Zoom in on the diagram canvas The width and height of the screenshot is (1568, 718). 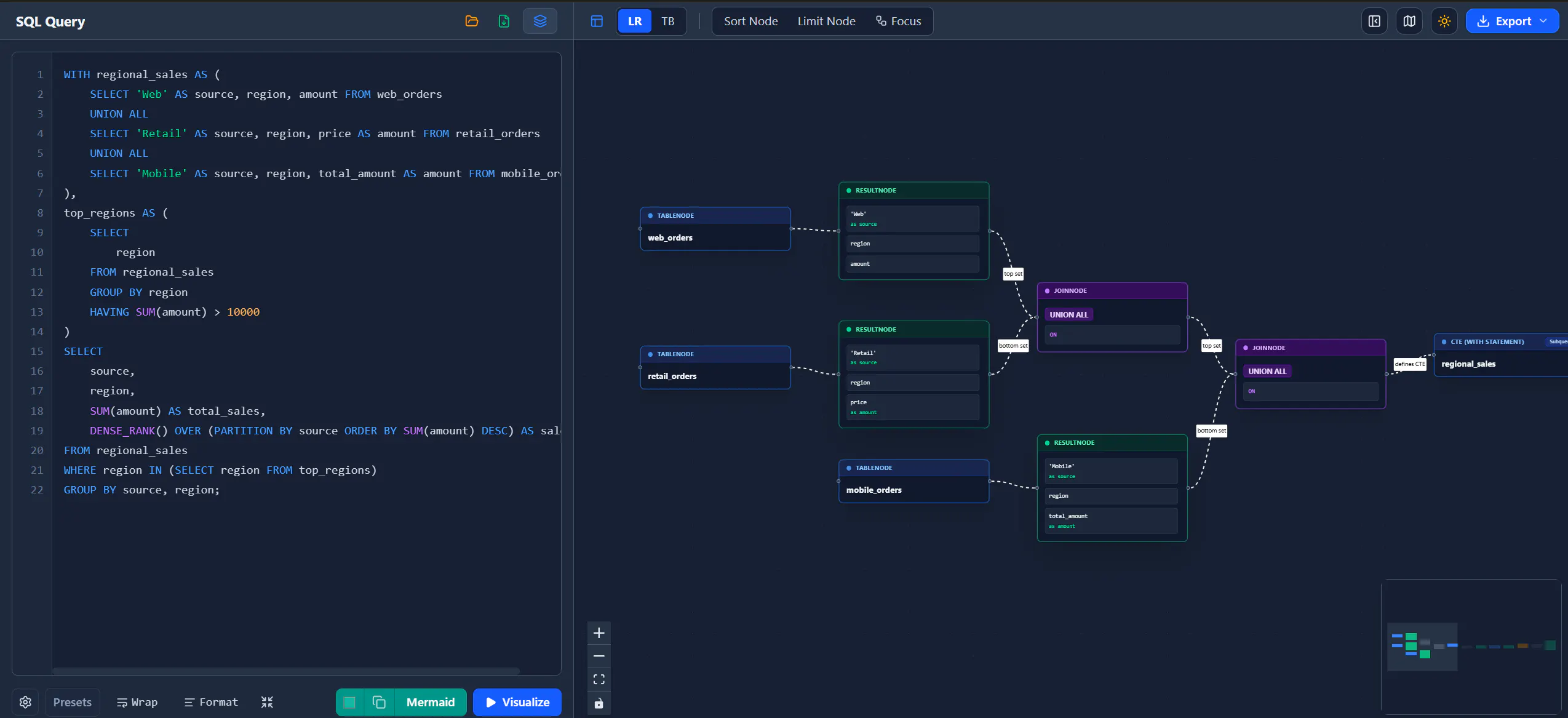point(599,632)
